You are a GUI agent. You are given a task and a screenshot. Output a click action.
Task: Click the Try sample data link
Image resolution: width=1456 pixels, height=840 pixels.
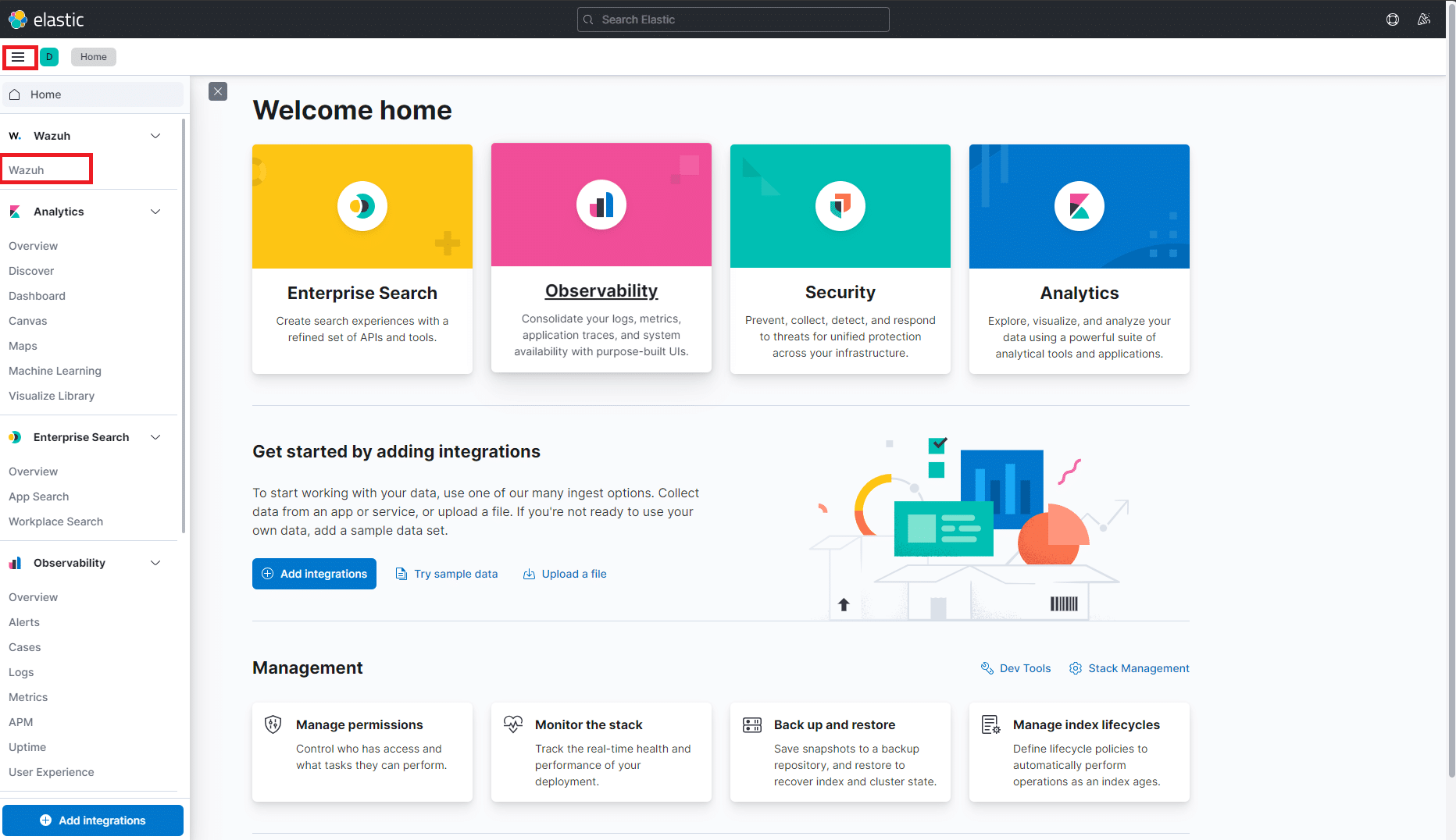tap(447, 574)
